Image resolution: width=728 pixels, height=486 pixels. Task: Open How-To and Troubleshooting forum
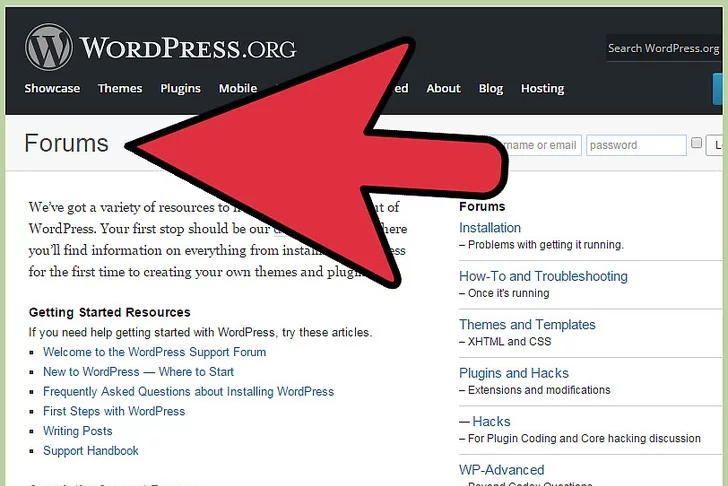tap(543, 276)
